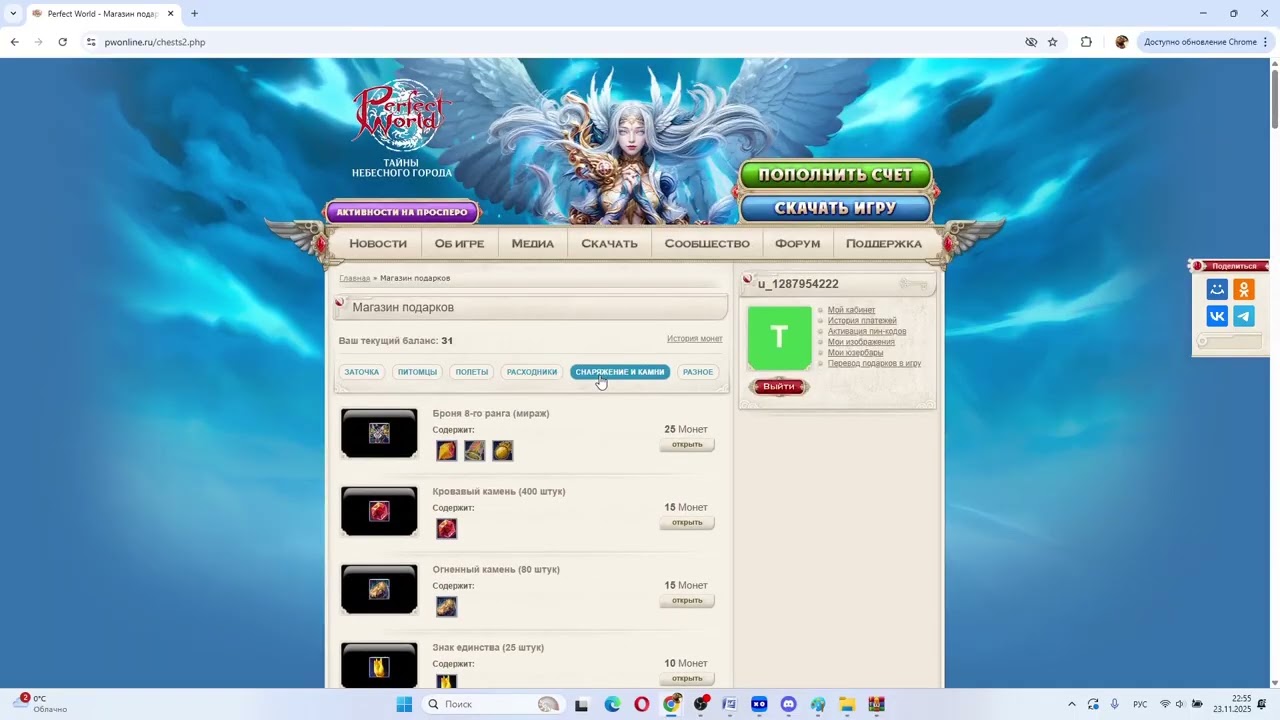Screen dimensions: 1280x720
Task: Close the Perfect World browser tab
Action: tap(171, 14)
